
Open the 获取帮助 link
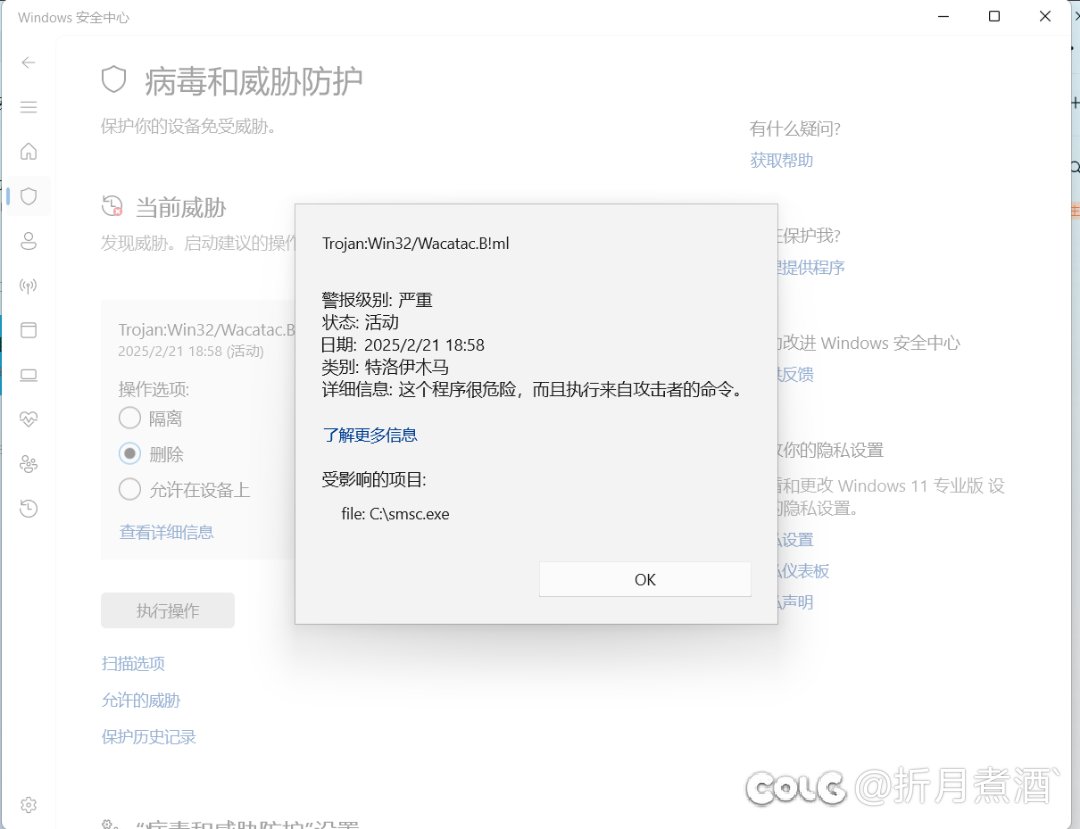(781, 161)
